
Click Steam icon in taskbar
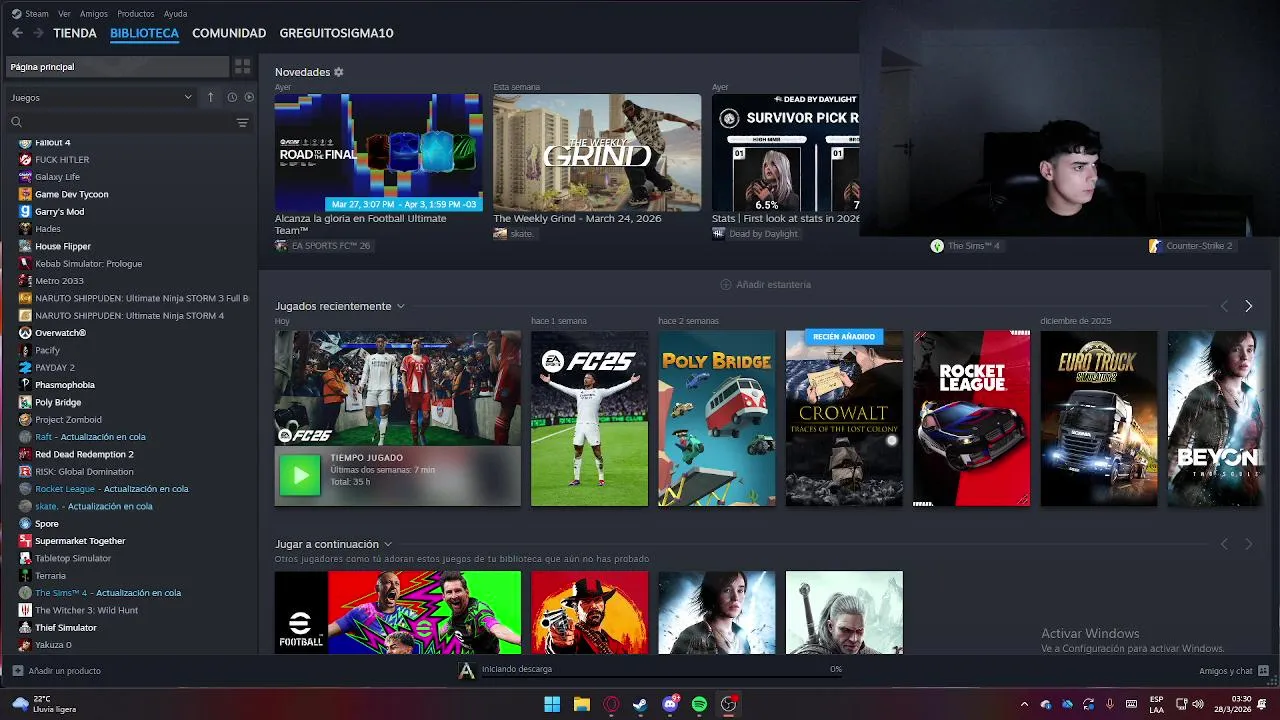640,704
